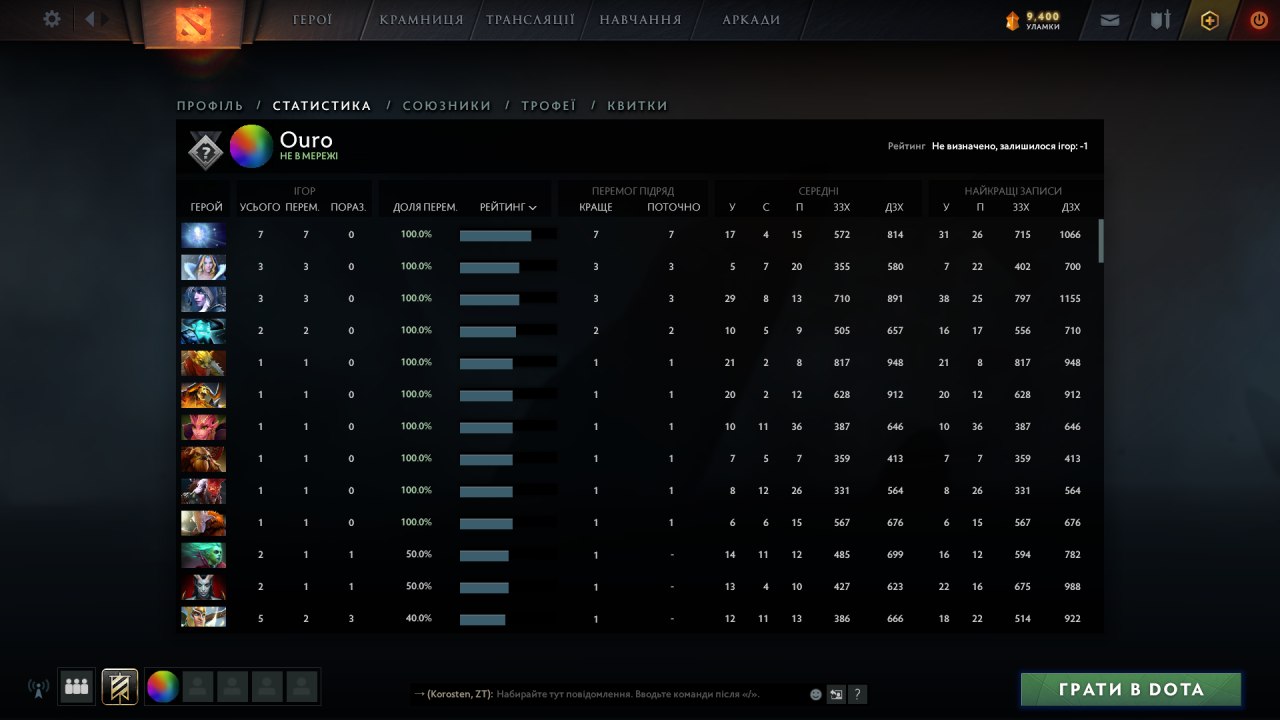Click best ДЗХ value 1155
This screenshot has width=1280, height=720.
[1071, 299]
